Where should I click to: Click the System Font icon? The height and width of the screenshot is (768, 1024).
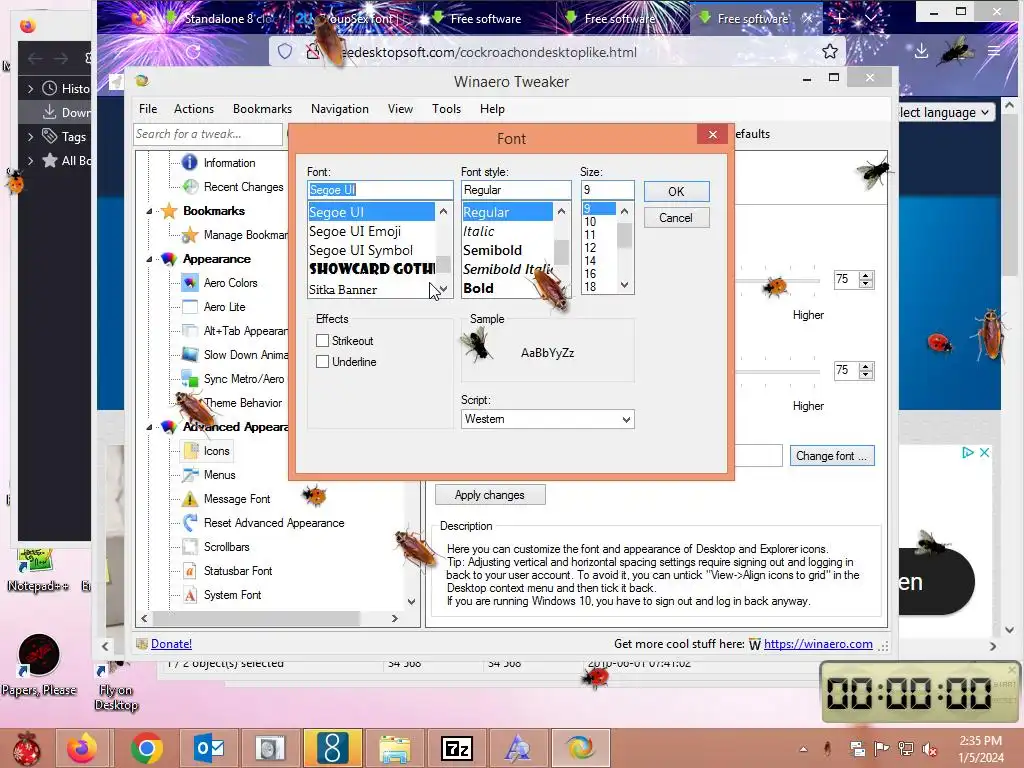pyautogui.click(x=189, y=595)
